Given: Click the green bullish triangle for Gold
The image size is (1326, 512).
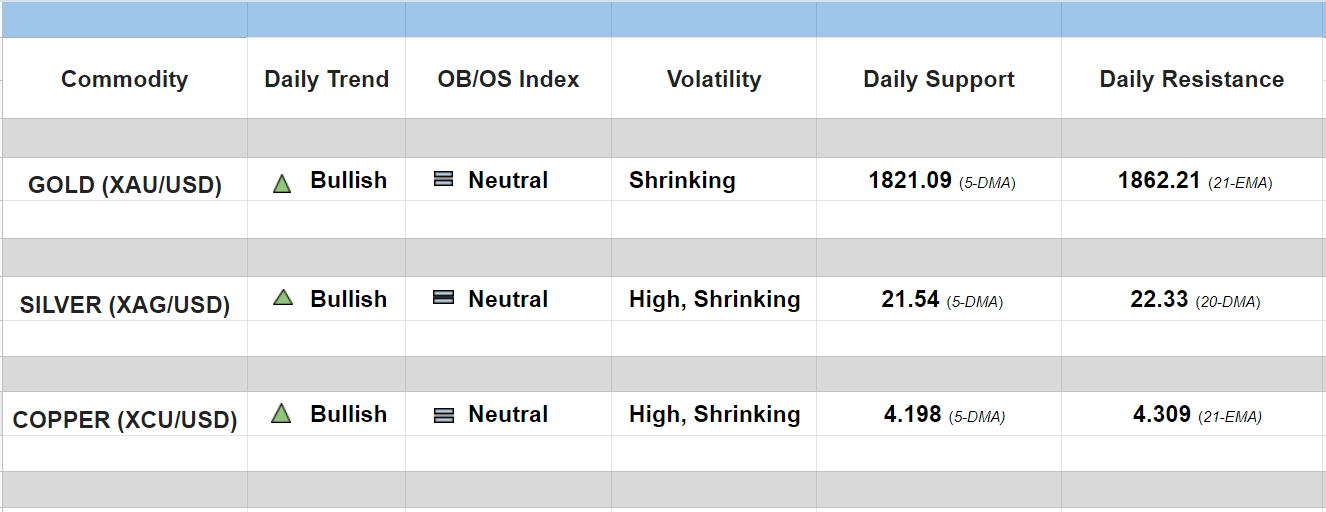Looking at the screenshot, I should 282,183.
